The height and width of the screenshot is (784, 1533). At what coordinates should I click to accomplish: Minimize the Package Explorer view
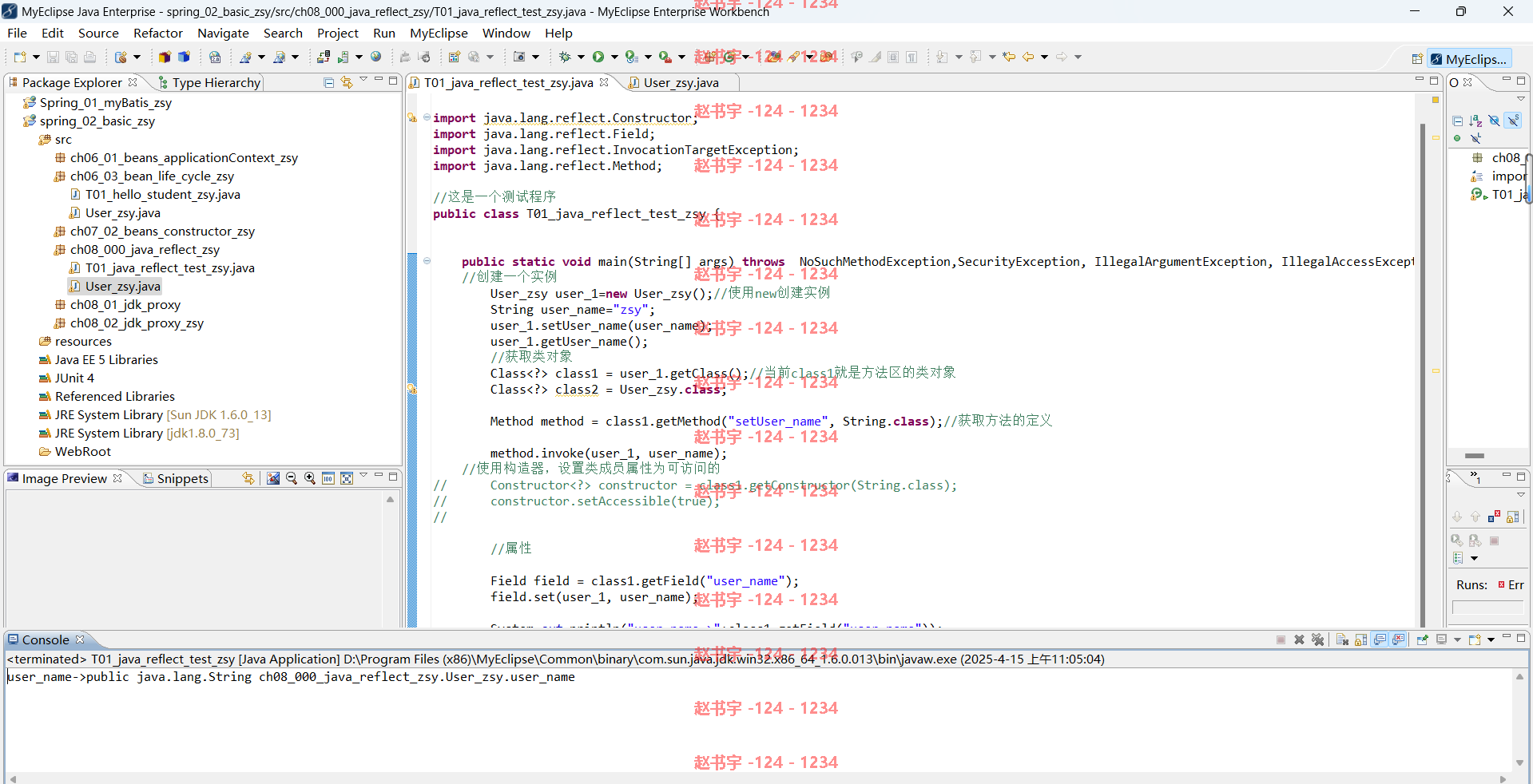[x=379, y=81]
